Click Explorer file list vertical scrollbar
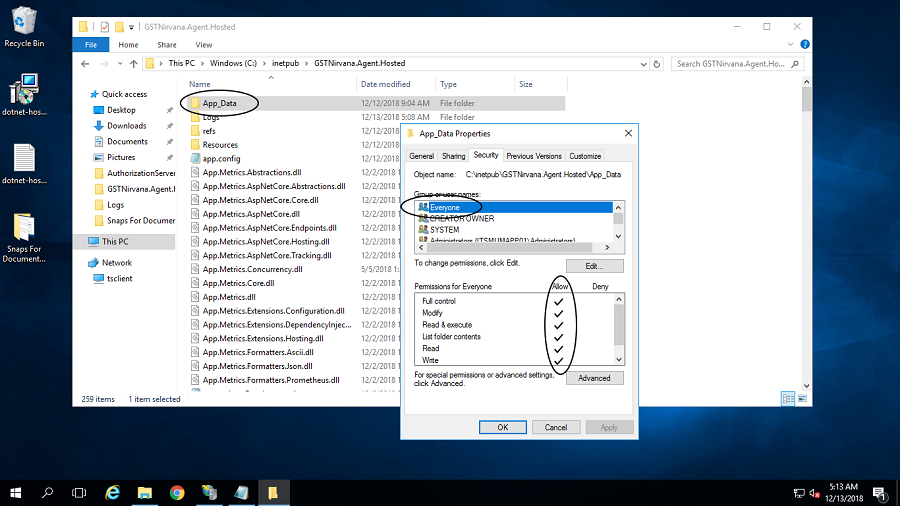Viewport: 900px width, 506px height. 806,233
